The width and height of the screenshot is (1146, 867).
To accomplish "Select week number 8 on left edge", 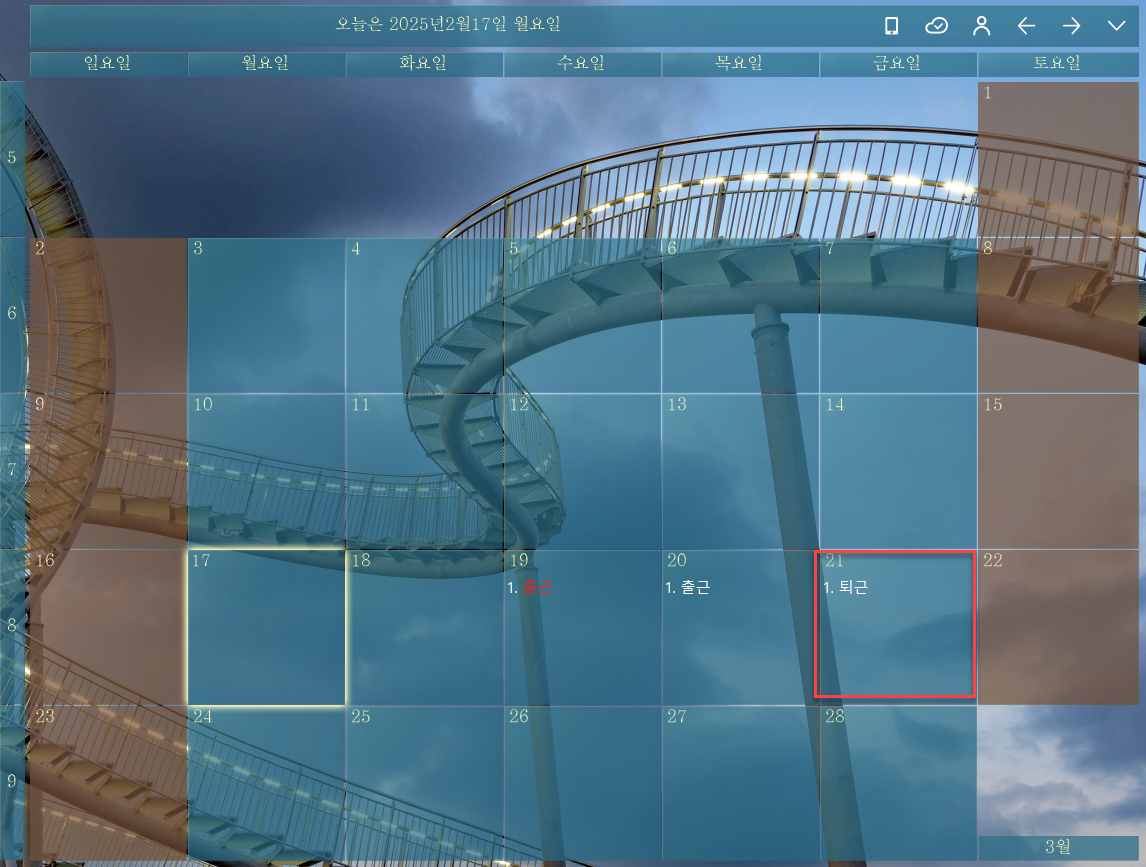I will 12,626.
